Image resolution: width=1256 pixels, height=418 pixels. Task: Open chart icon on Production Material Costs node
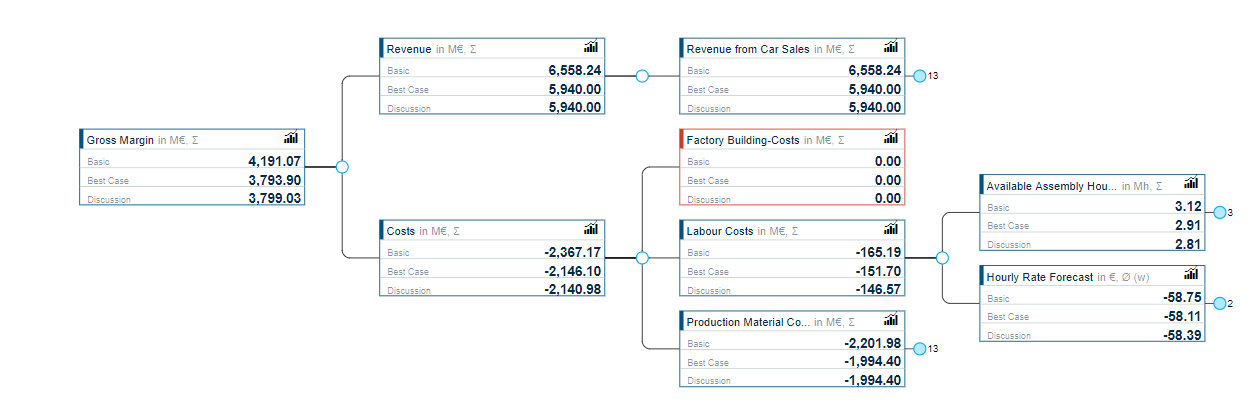tap(891, 320)
